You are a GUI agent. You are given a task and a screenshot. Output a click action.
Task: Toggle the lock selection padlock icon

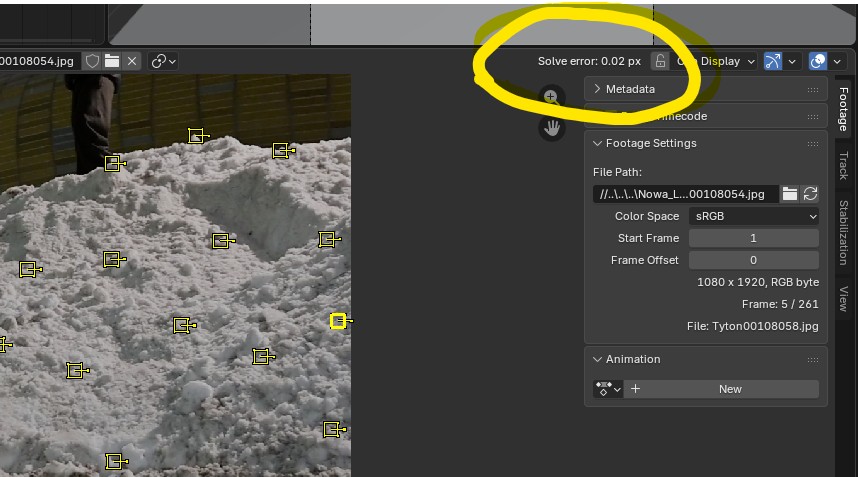click(x=659, y=61)
